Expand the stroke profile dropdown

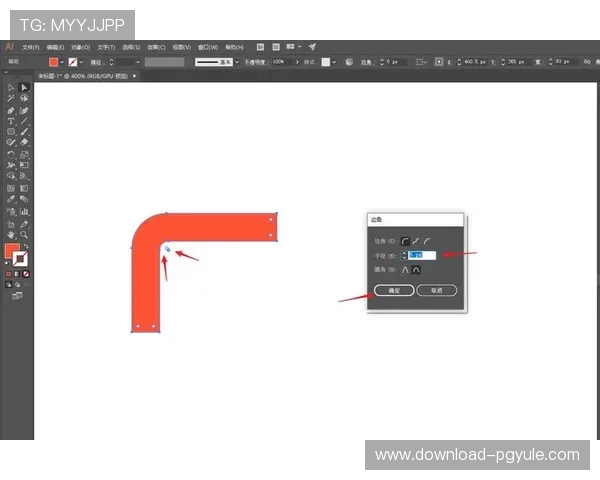click(238, 62)
